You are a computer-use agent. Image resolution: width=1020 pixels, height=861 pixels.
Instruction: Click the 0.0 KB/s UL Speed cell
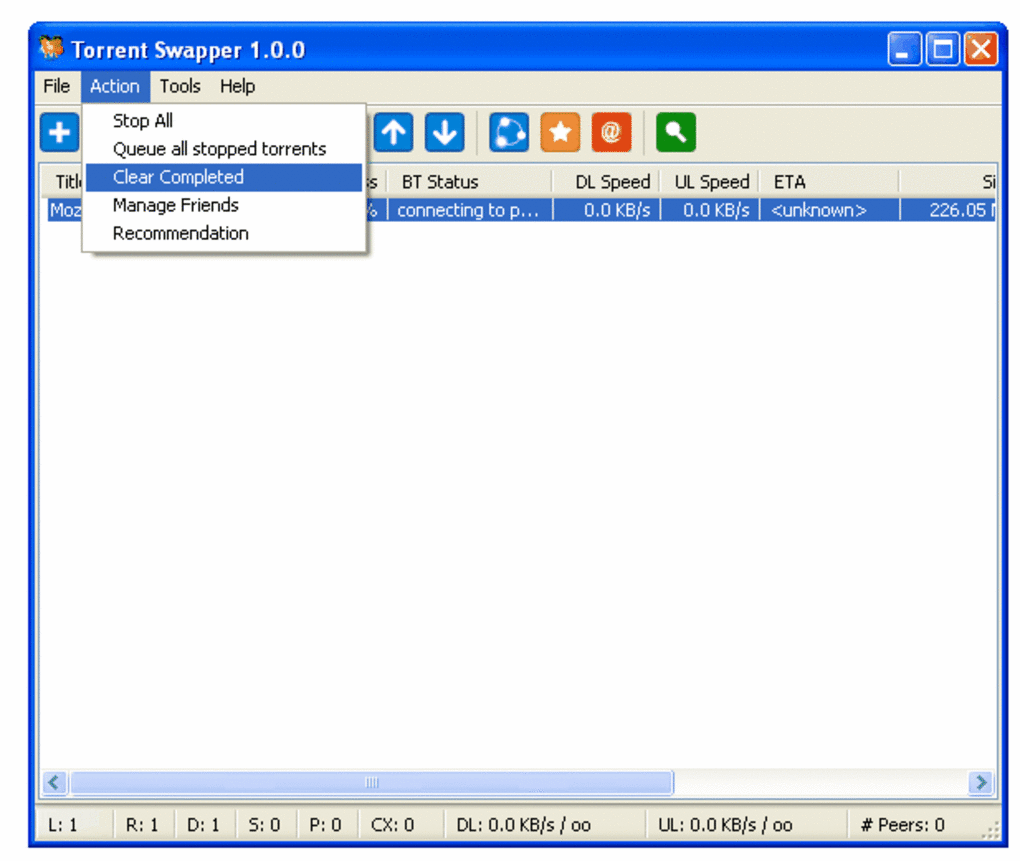[710, 210]
